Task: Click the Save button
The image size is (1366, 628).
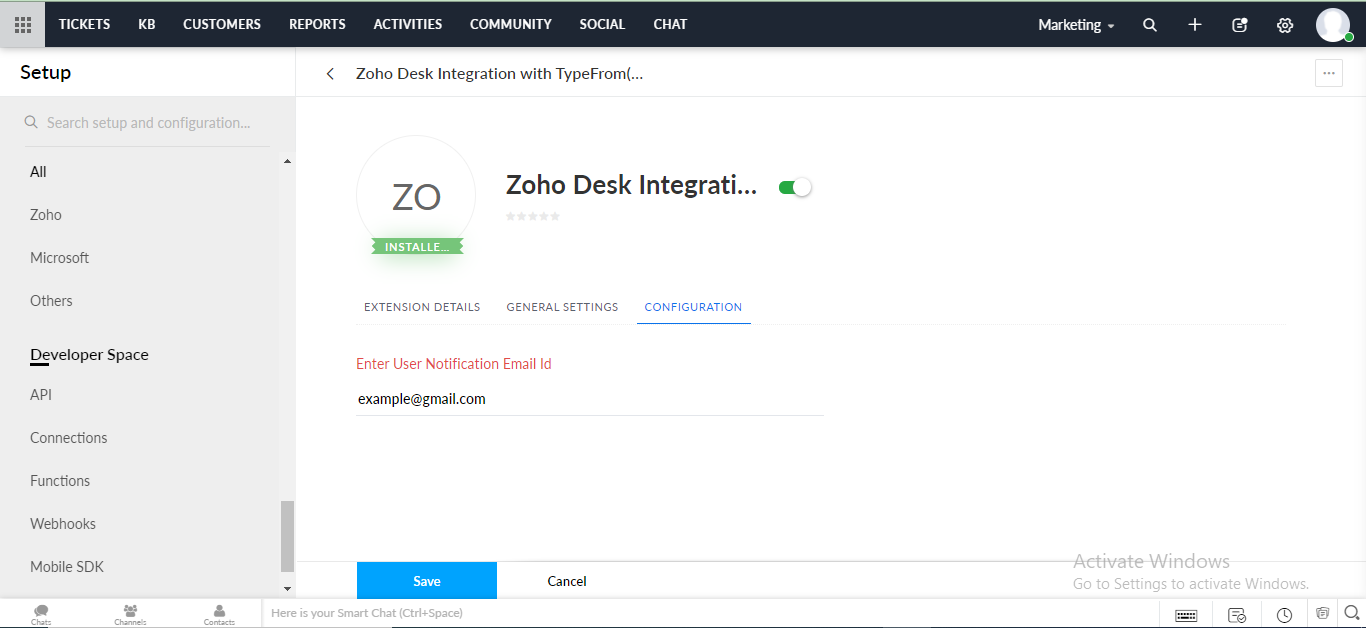Action: [x=427, y=581]
